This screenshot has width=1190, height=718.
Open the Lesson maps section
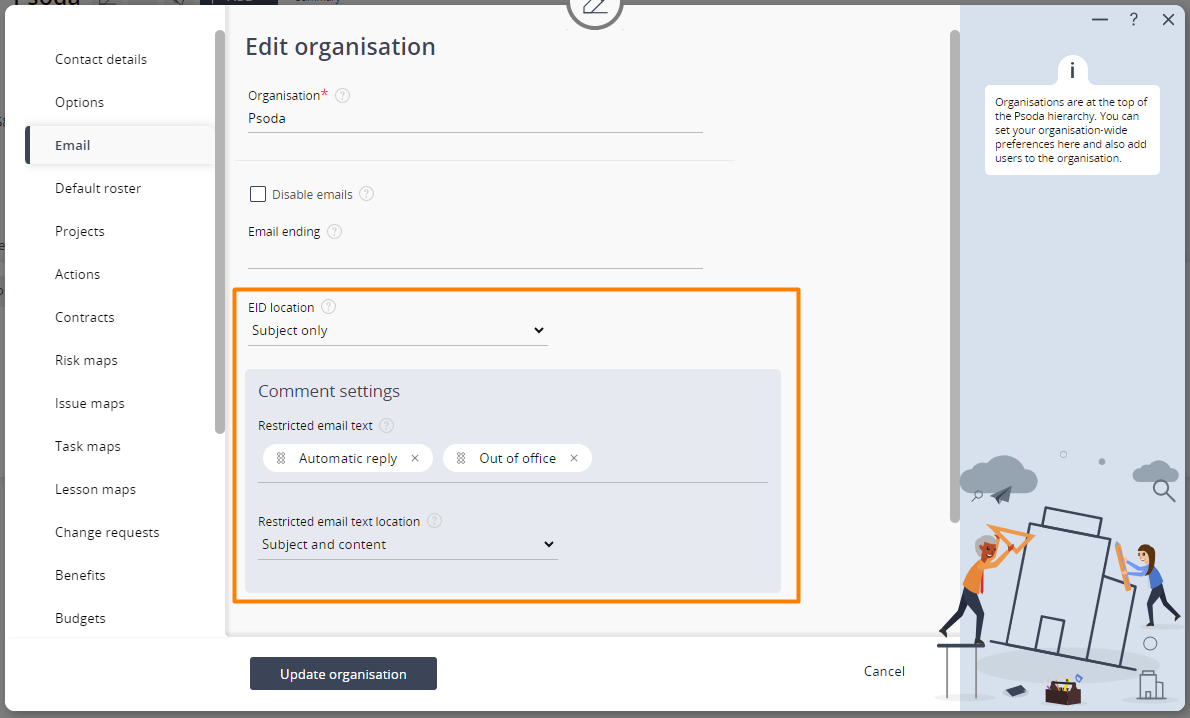[95, 490]
